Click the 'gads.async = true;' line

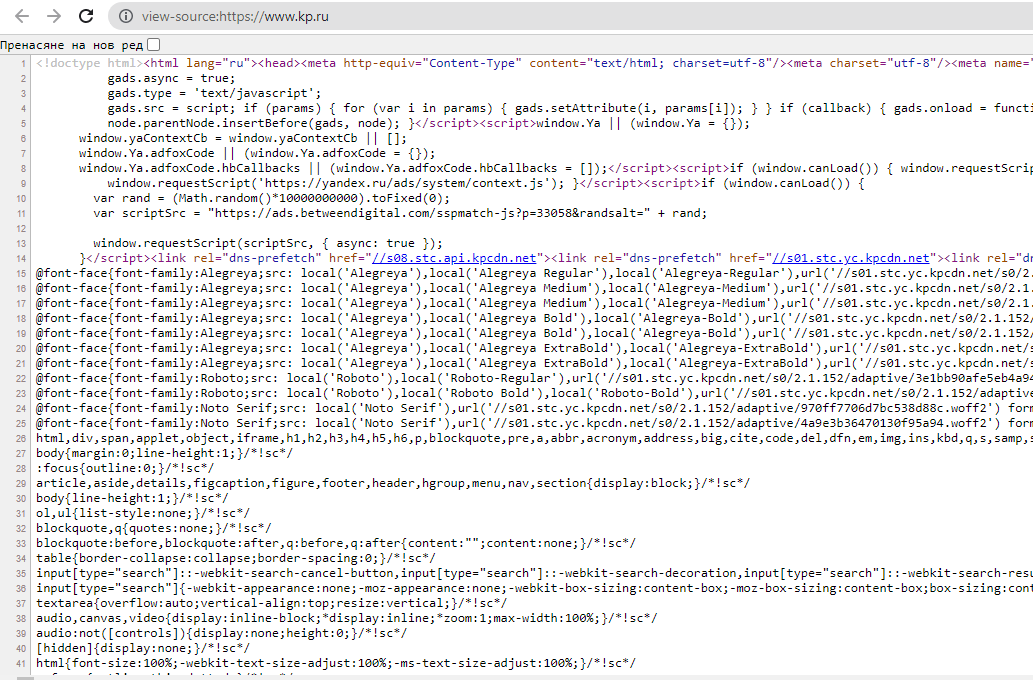(x=171, y=78)
